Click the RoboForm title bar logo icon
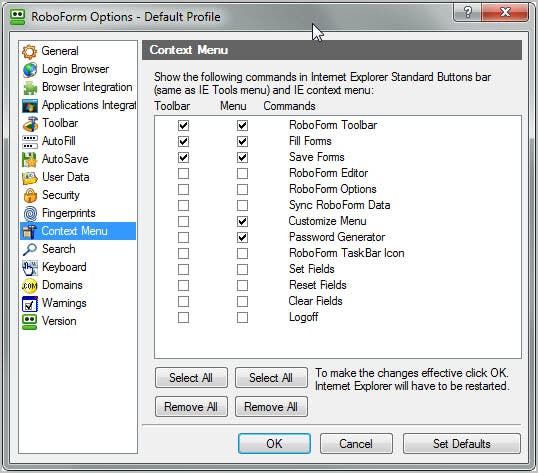 pos(17,17)
